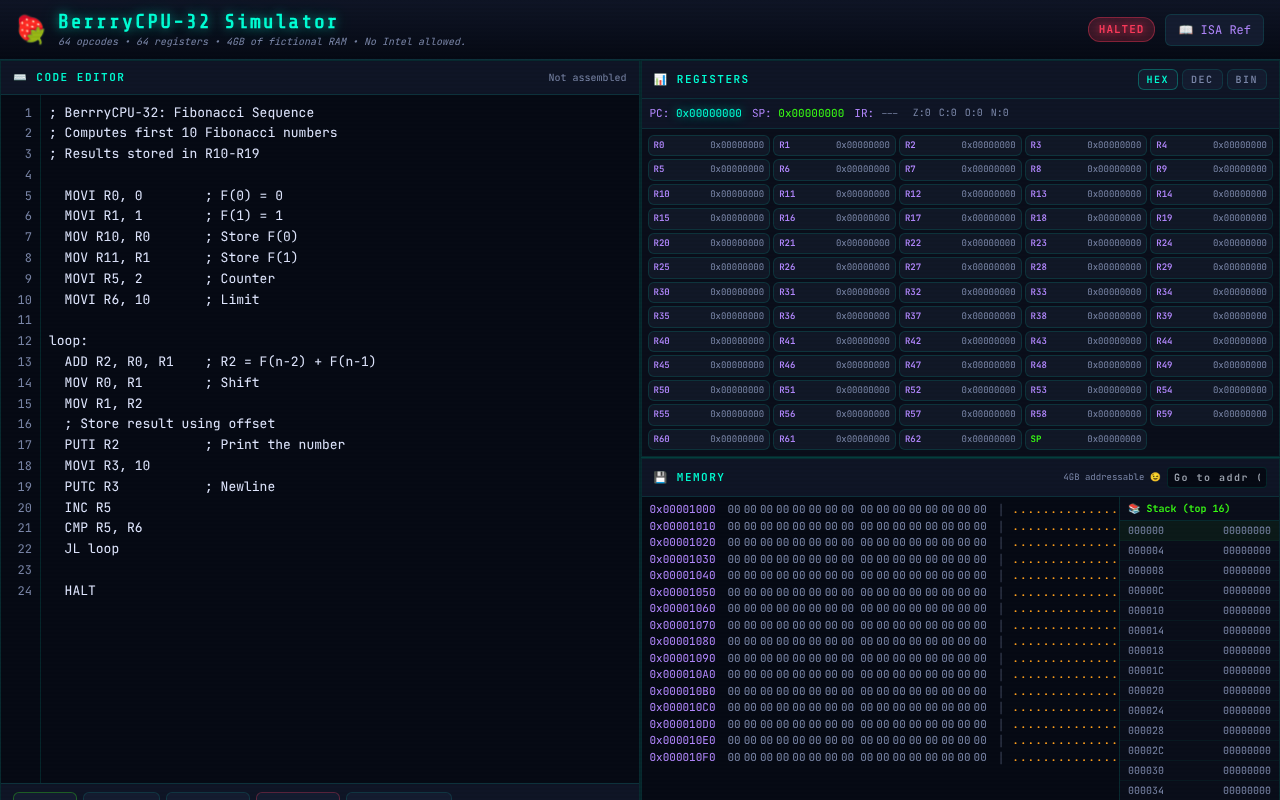Open the ISA Ref reference
Image resolution: width=1280 pixels, height=800 pixels.
(x=1214, y=30)
